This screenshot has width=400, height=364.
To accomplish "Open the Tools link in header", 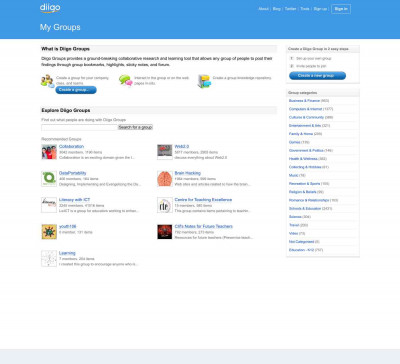I will coord(305,9).
